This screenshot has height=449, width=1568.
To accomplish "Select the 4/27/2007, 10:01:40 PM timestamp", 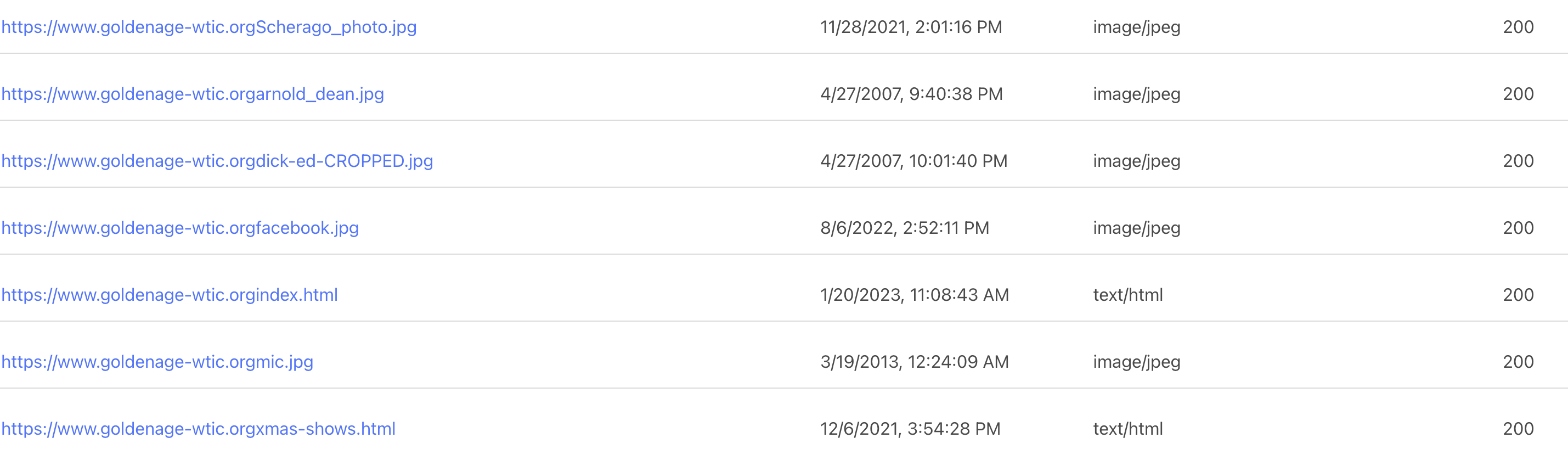I will [x=913, y=161].
